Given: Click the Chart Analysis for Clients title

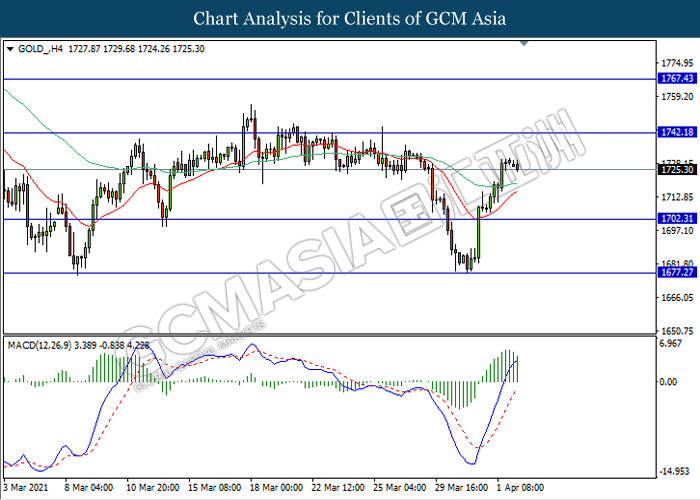Looking at the screenshot, I should pos(350,19).
